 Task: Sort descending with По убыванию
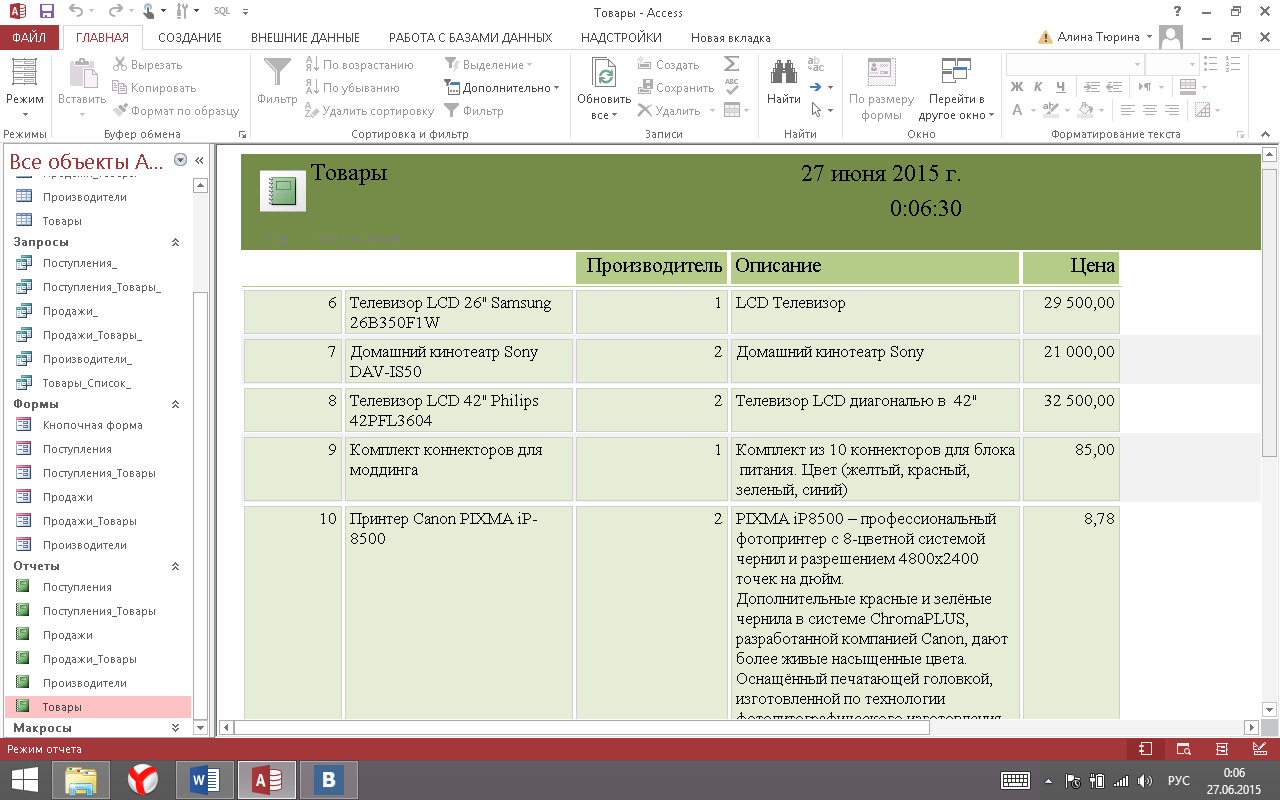[x=352, y=88]
